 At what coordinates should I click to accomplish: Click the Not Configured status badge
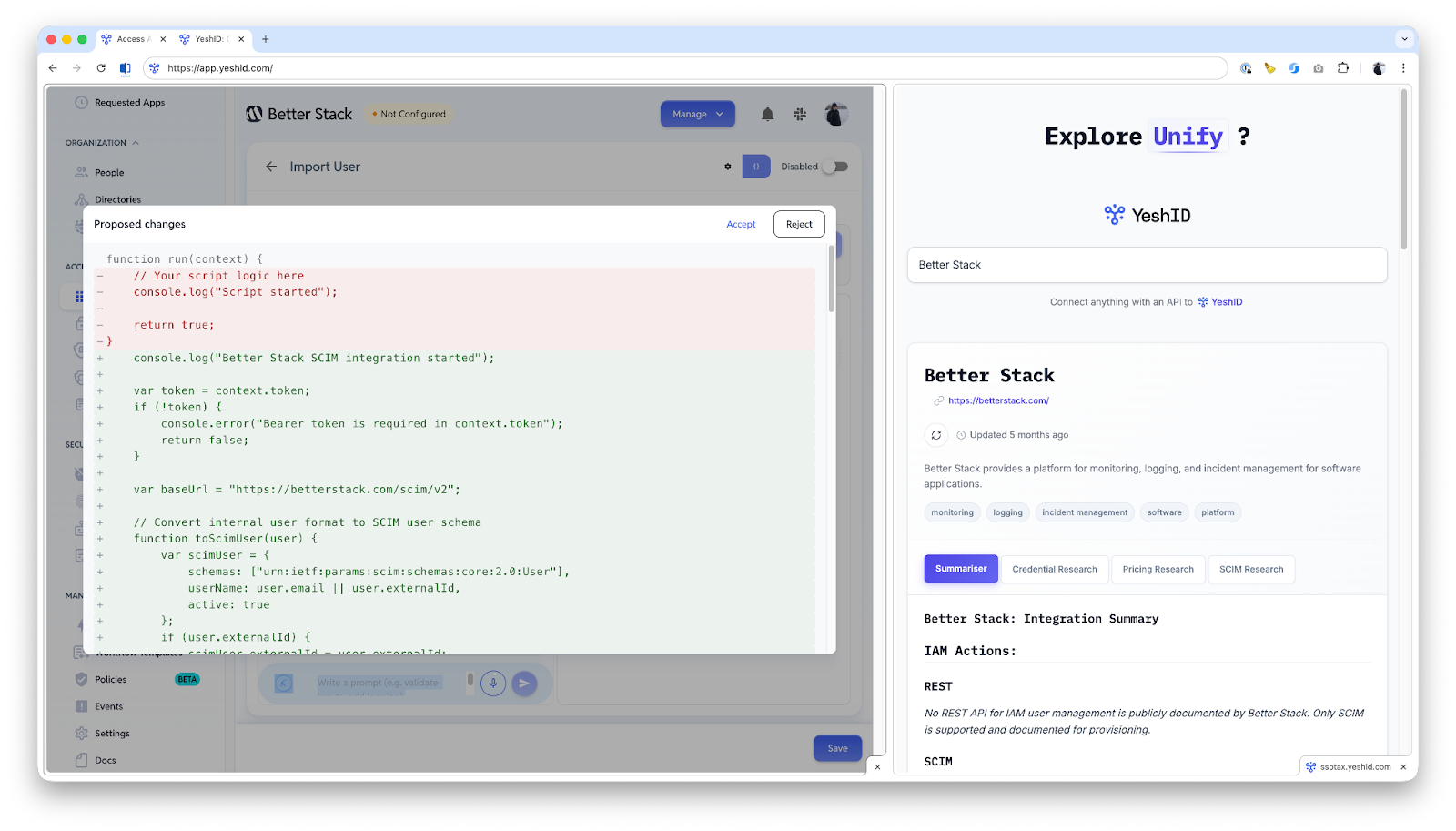[409, 114]
